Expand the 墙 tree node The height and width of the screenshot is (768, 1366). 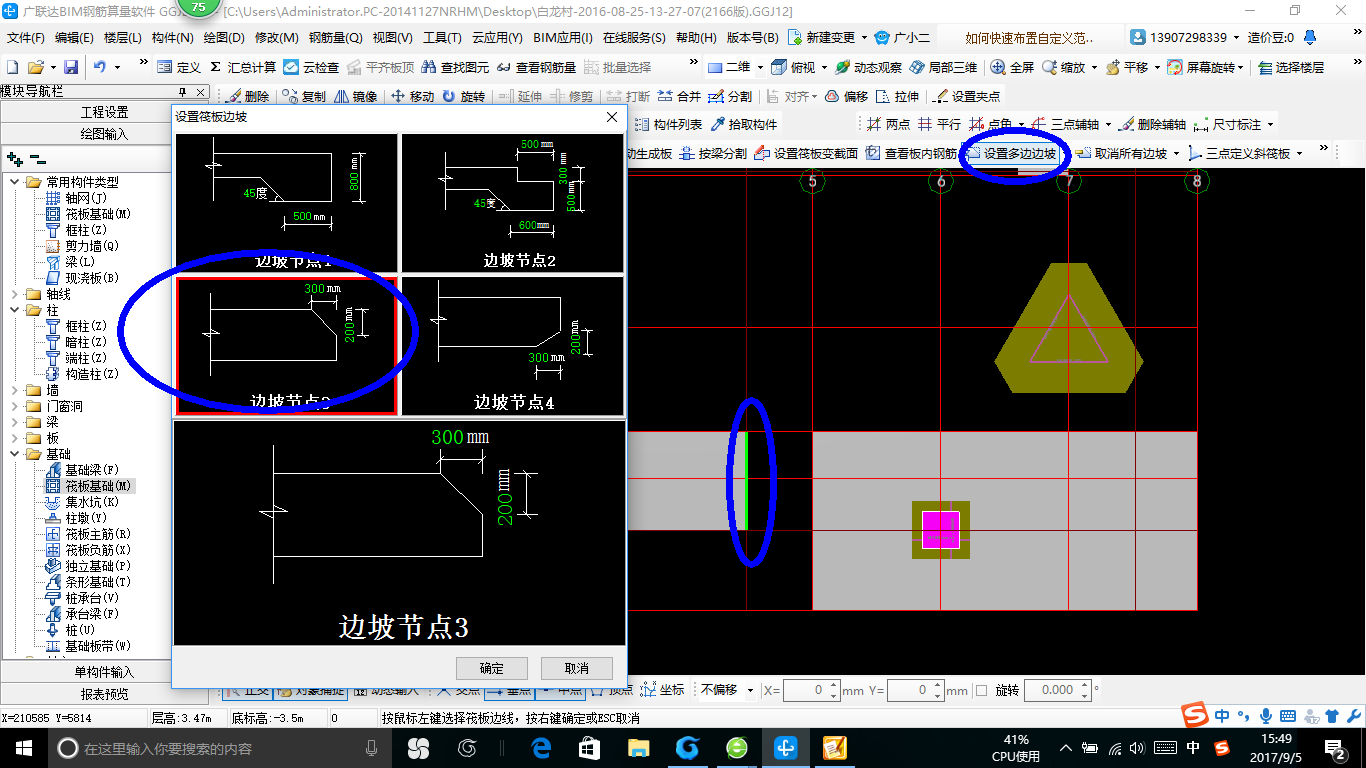(14, 390)
